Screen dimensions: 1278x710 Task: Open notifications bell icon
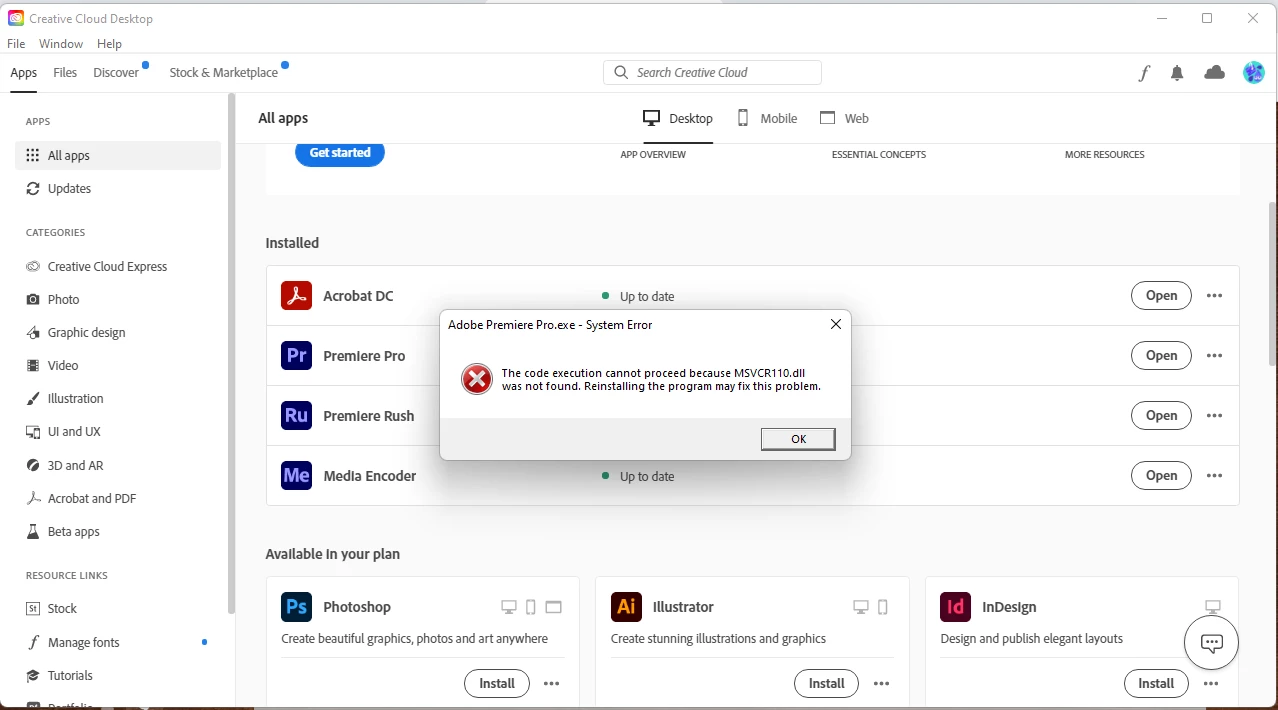click(x=1177, y=73)
